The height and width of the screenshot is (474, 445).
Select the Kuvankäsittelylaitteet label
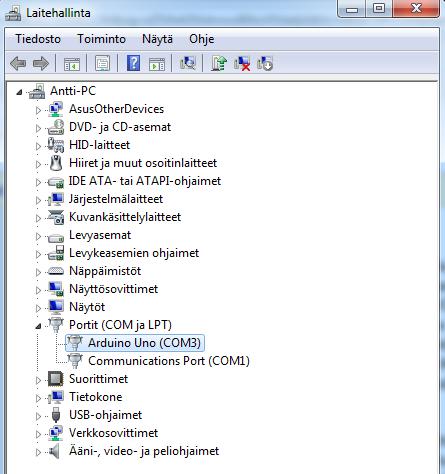click(125, 217)
